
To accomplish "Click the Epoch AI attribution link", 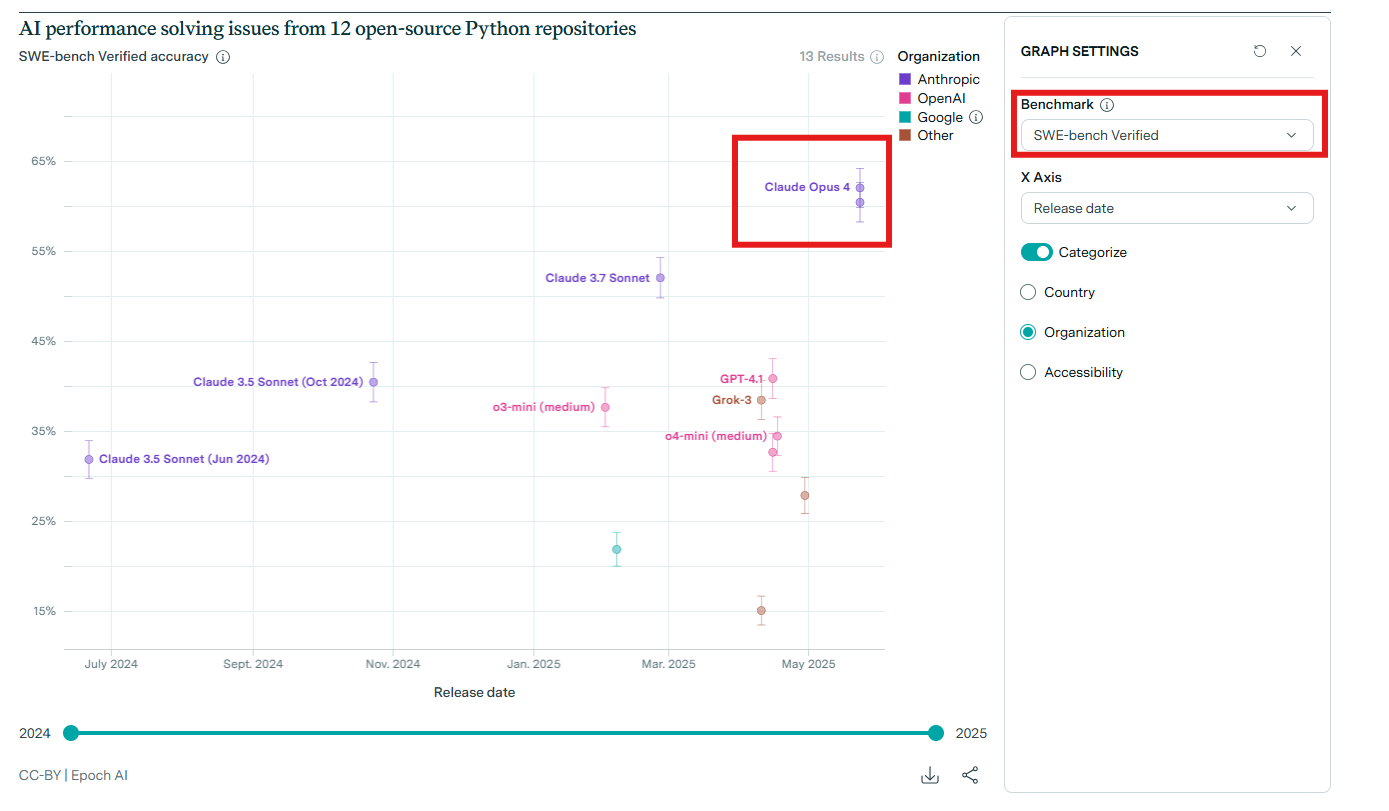I will 99,775.
